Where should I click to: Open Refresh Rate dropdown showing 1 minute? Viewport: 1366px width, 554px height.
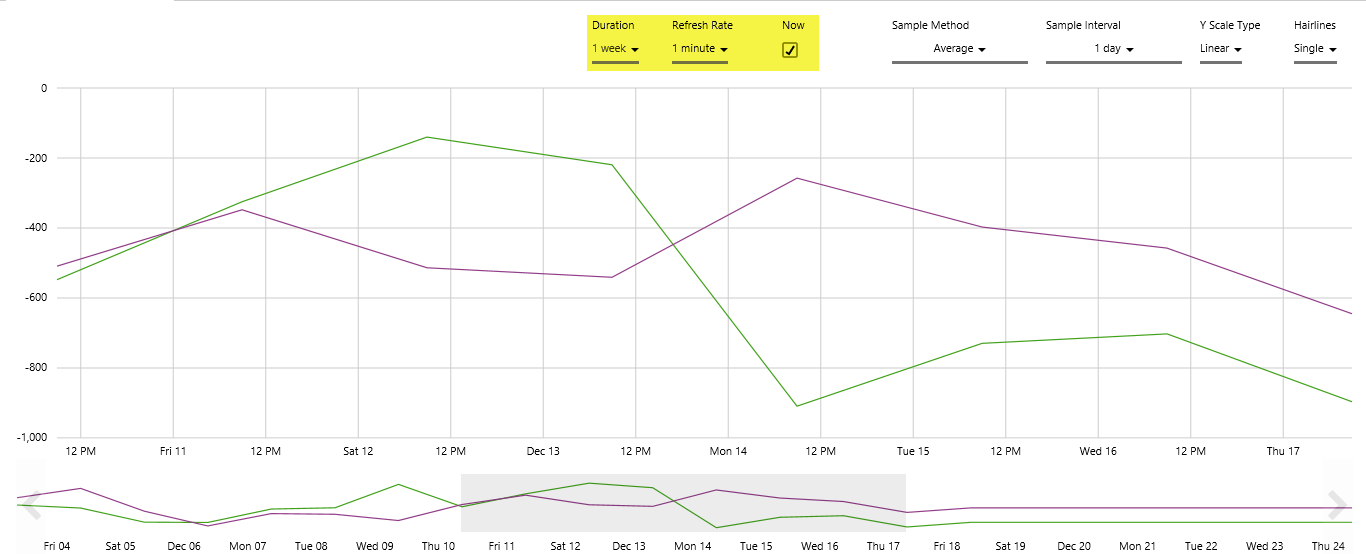[699, 49]
